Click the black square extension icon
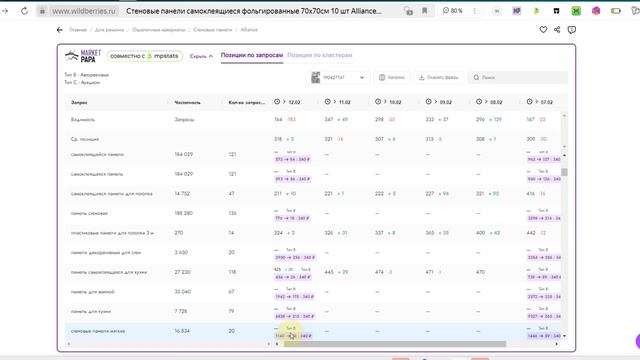 [556, 11]
